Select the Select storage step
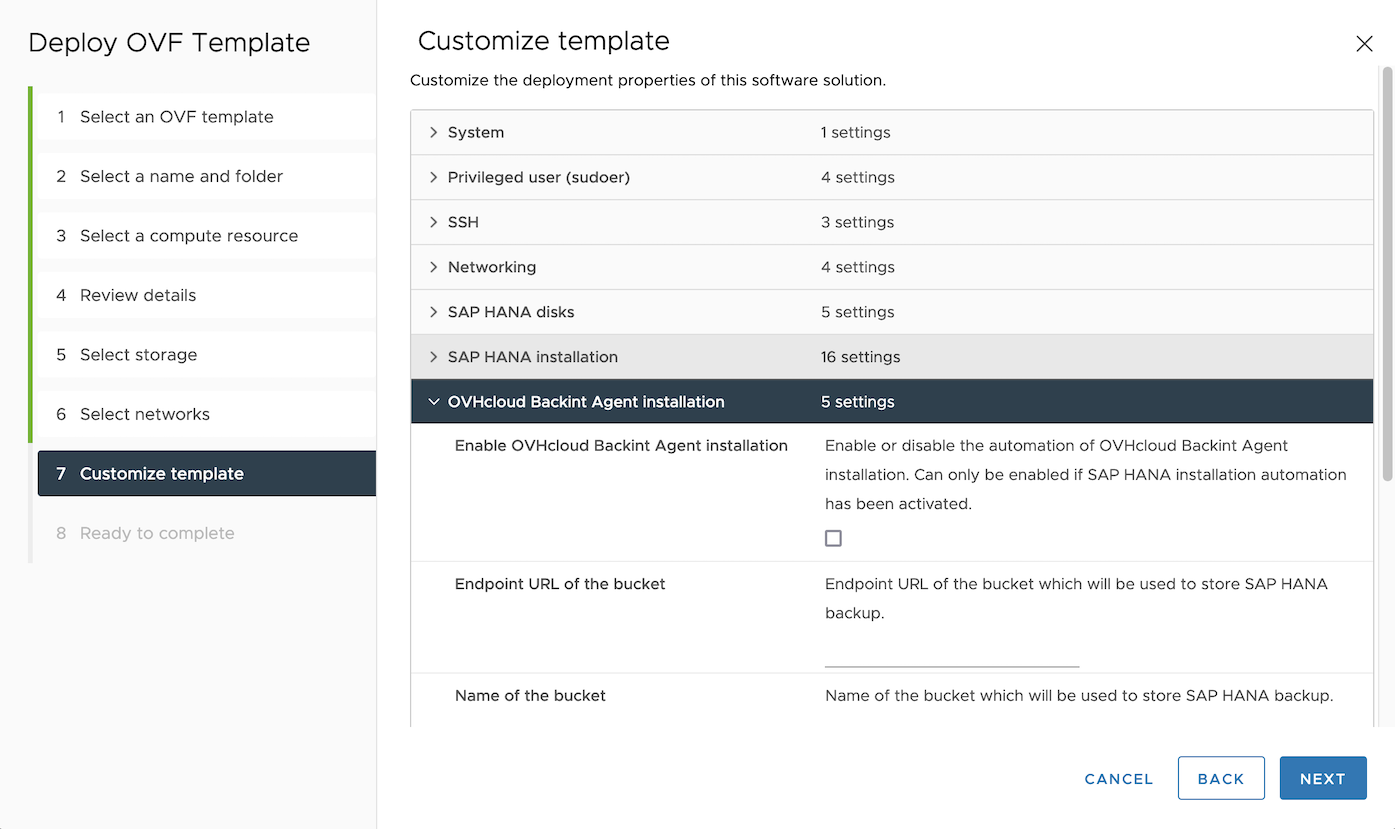 point(140,354)
